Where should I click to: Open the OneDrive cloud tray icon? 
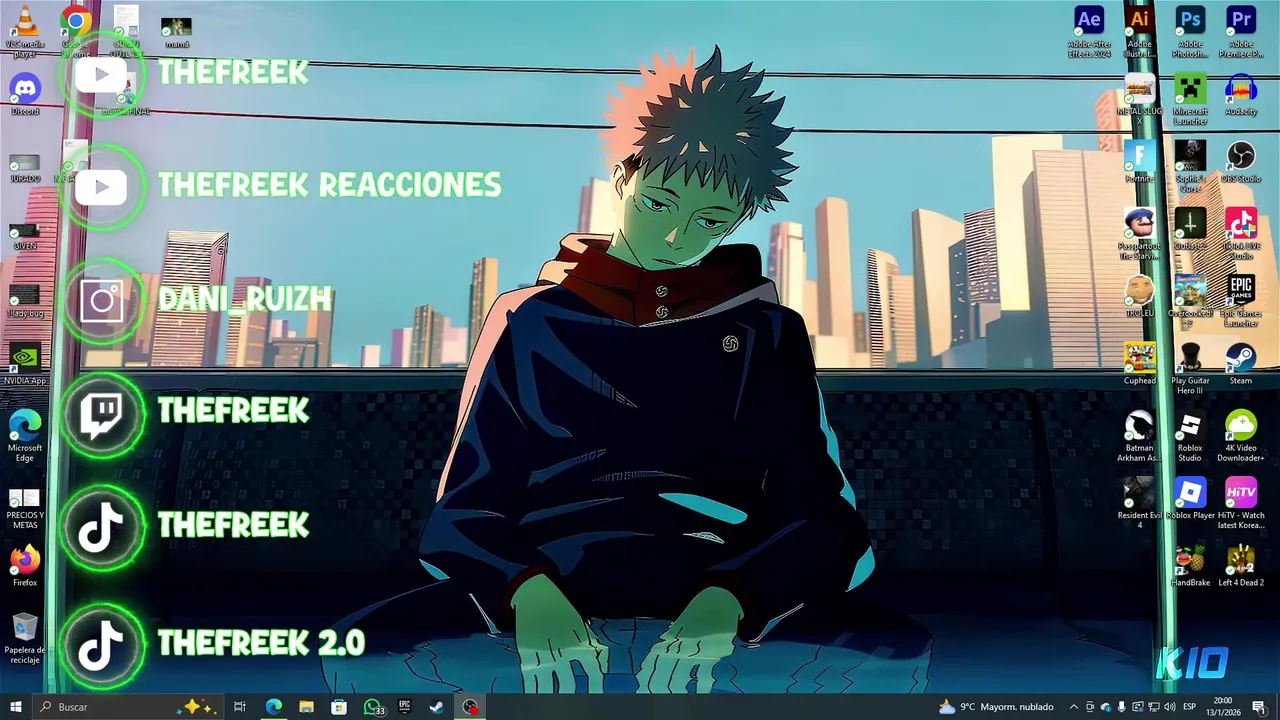click(1106, 707)
